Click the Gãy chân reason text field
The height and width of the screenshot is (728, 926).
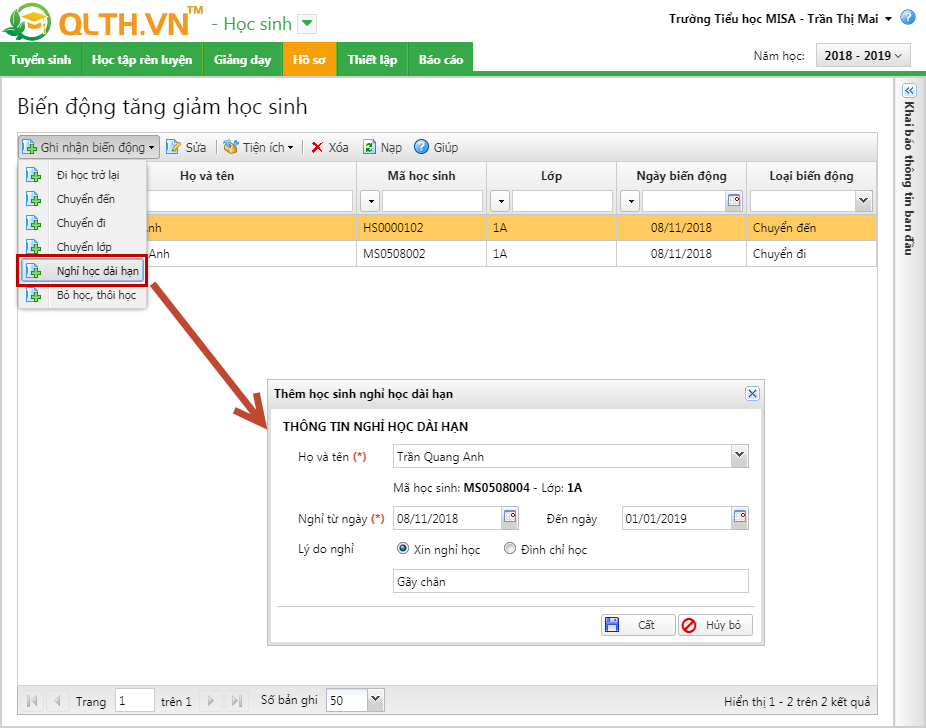[570, 581]
